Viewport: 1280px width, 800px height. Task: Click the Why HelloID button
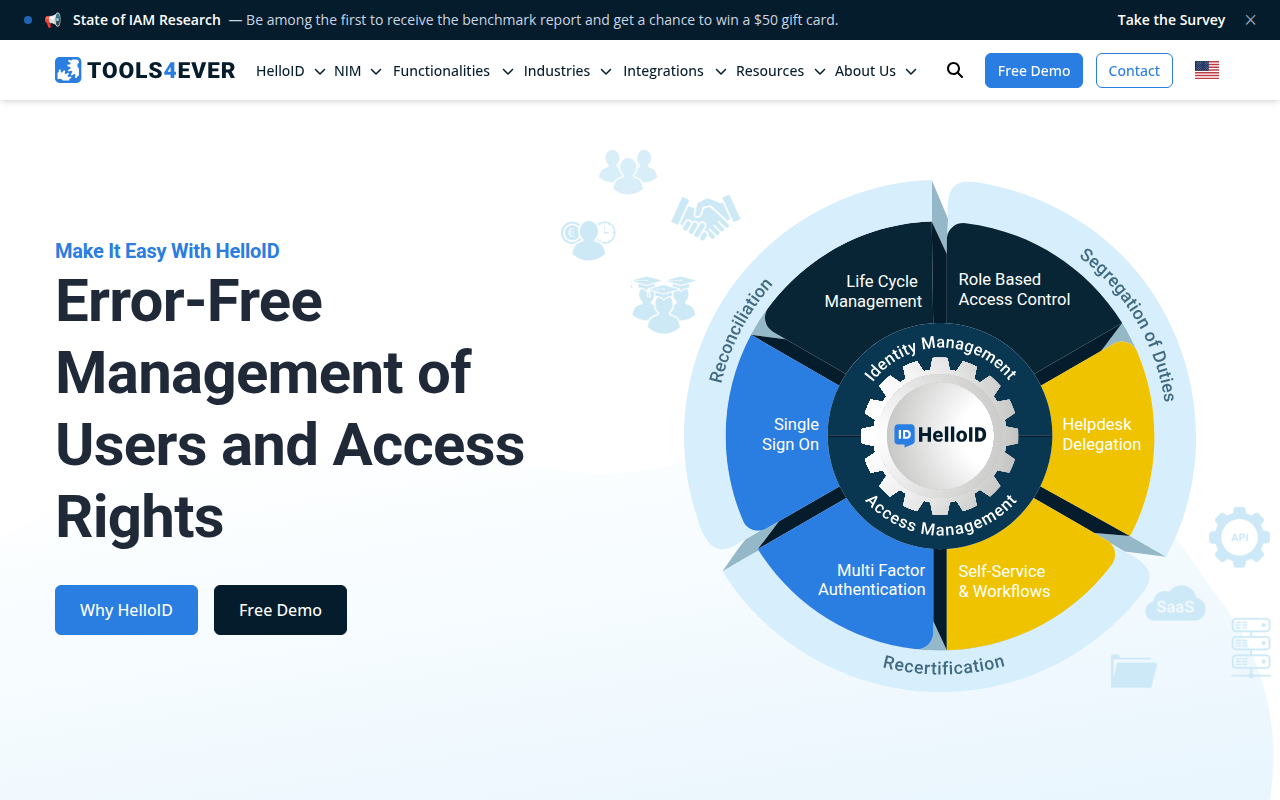(x=126, y=610)
